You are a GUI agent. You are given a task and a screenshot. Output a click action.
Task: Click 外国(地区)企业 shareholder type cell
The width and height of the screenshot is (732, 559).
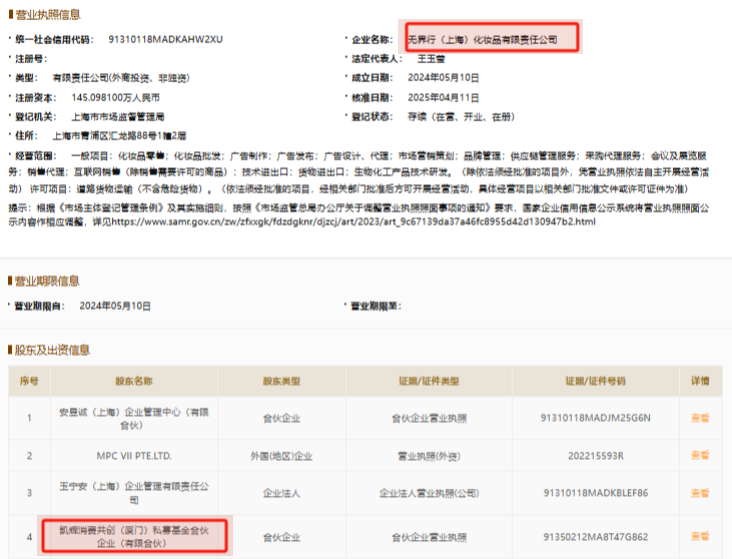(x=282, y=456)
